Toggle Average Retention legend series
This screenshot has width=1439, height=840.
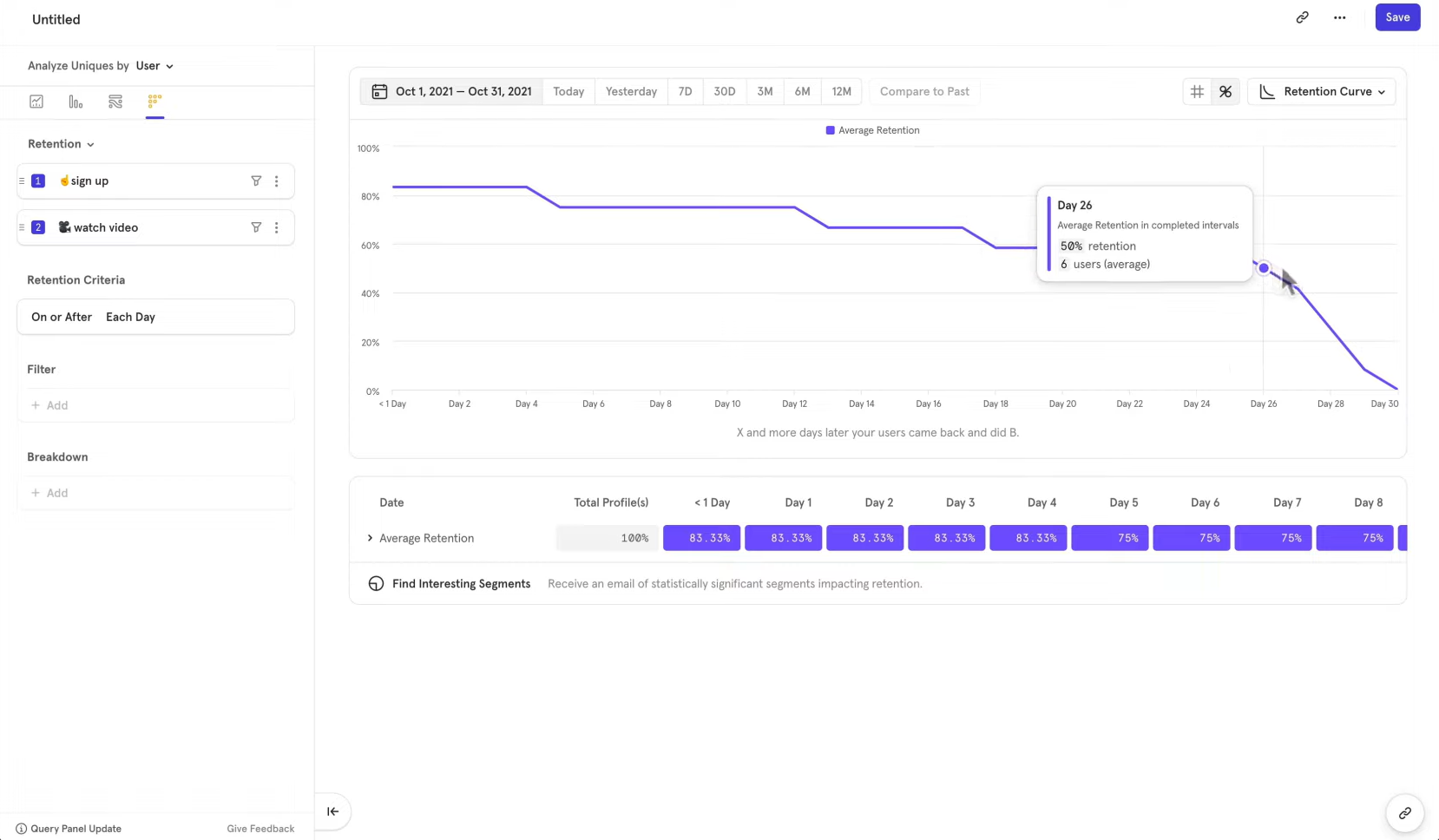[x=872, y=130]
